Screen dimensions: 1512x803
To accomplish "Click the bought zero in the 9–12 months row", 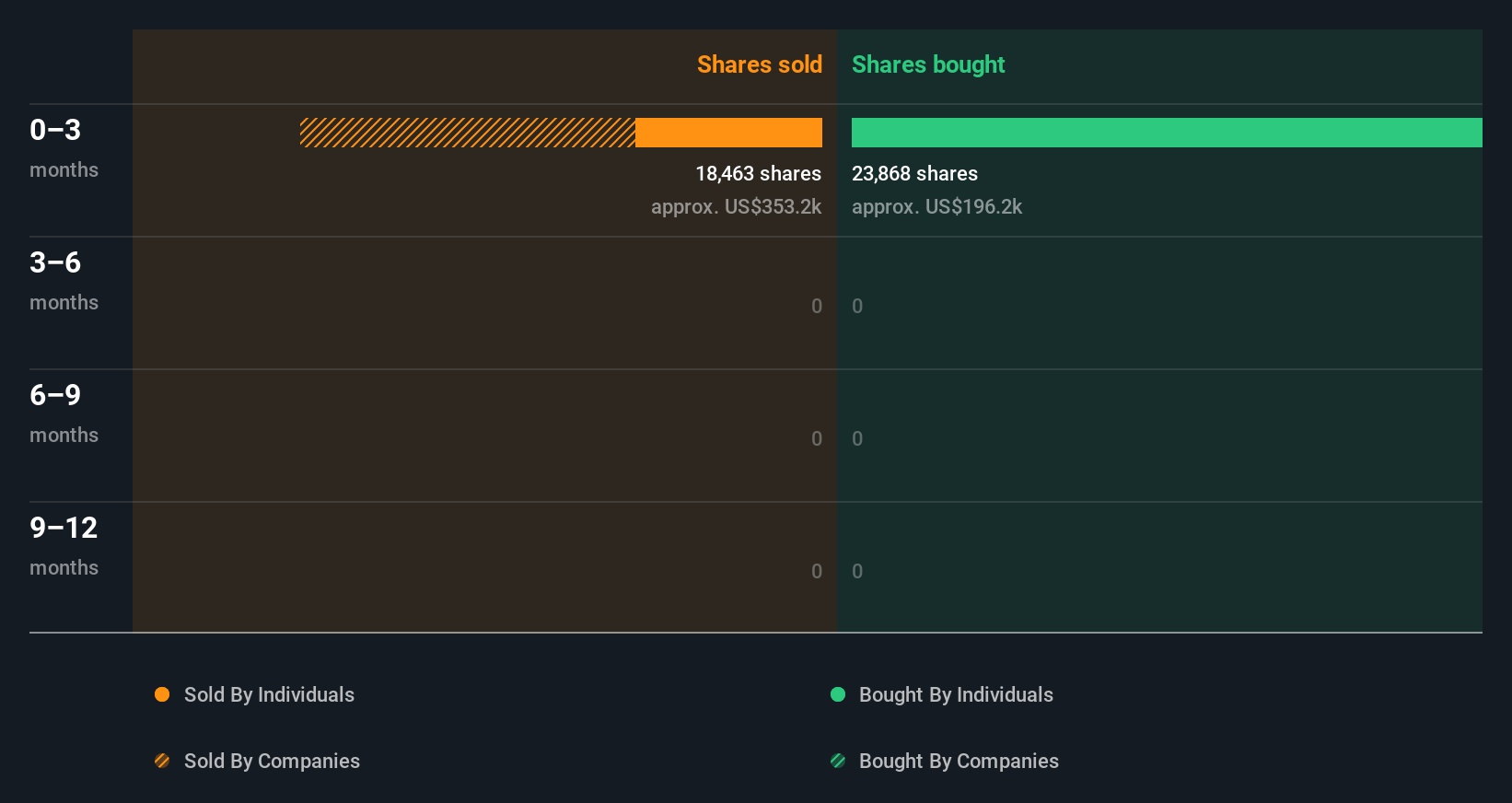I will click(x=857, y=572).
